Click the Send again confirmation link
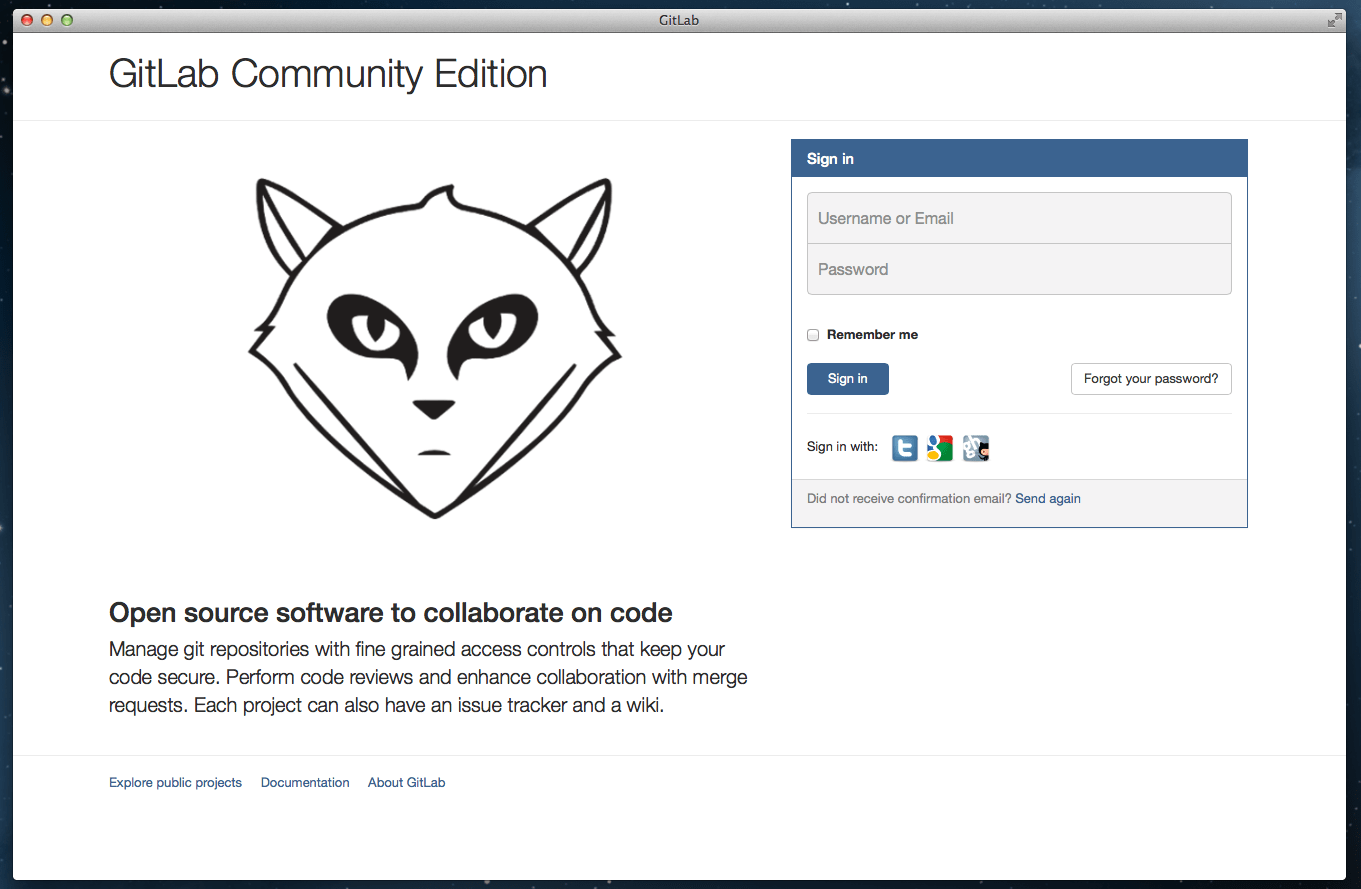This screenshot has width=1361, height=889. tap(1047, 498)
